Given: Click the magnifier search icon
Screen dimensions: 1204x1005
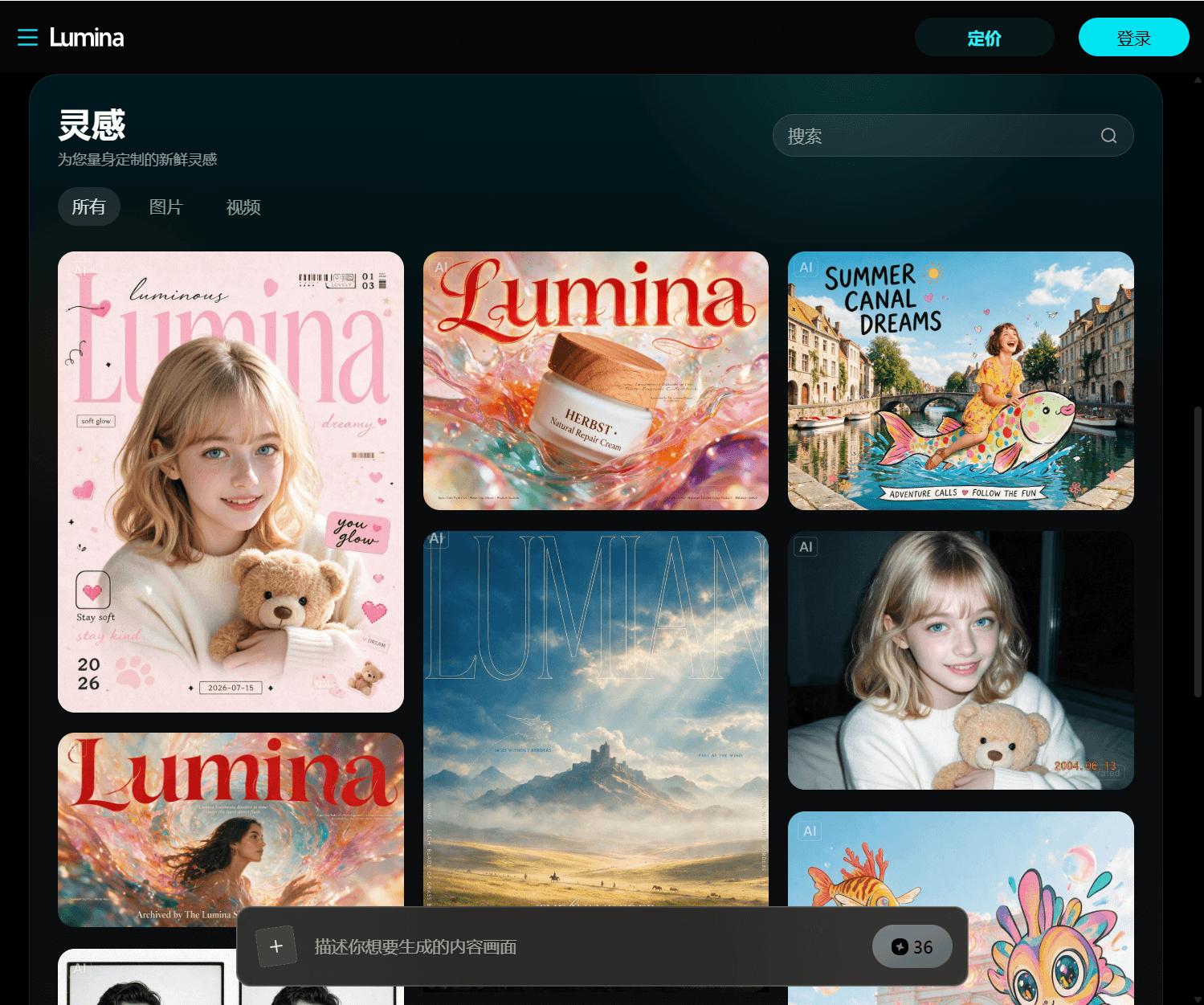Looking at the screenshot, I should [1108, 136].
